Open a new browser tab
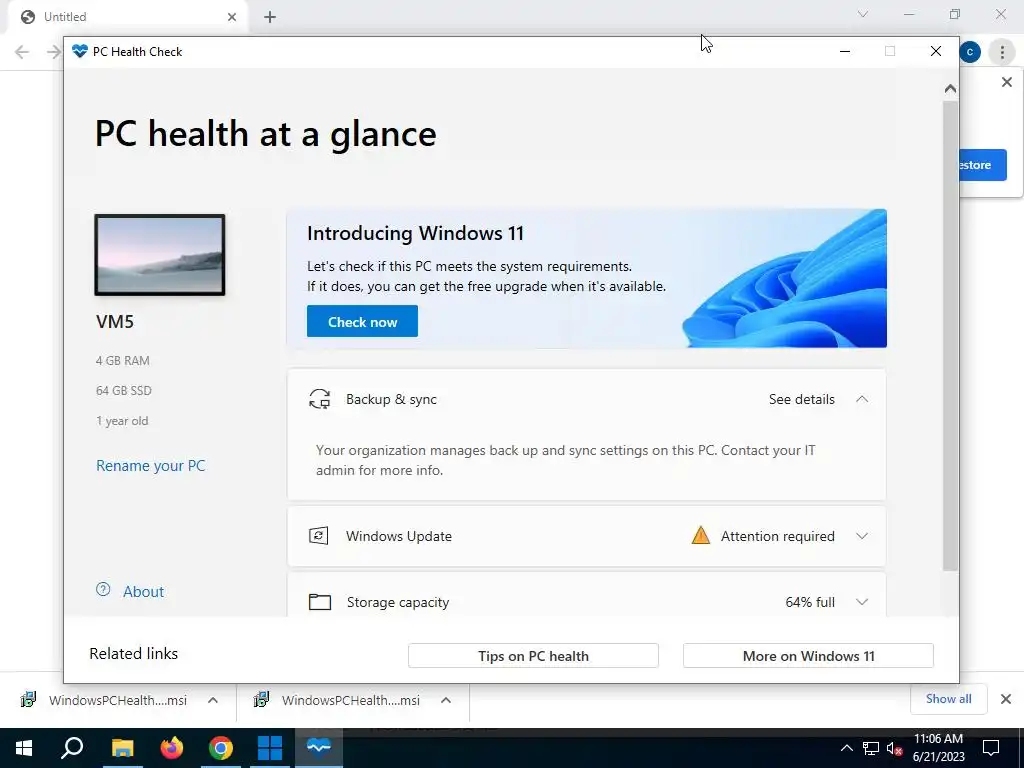 [x=270, y=17]
